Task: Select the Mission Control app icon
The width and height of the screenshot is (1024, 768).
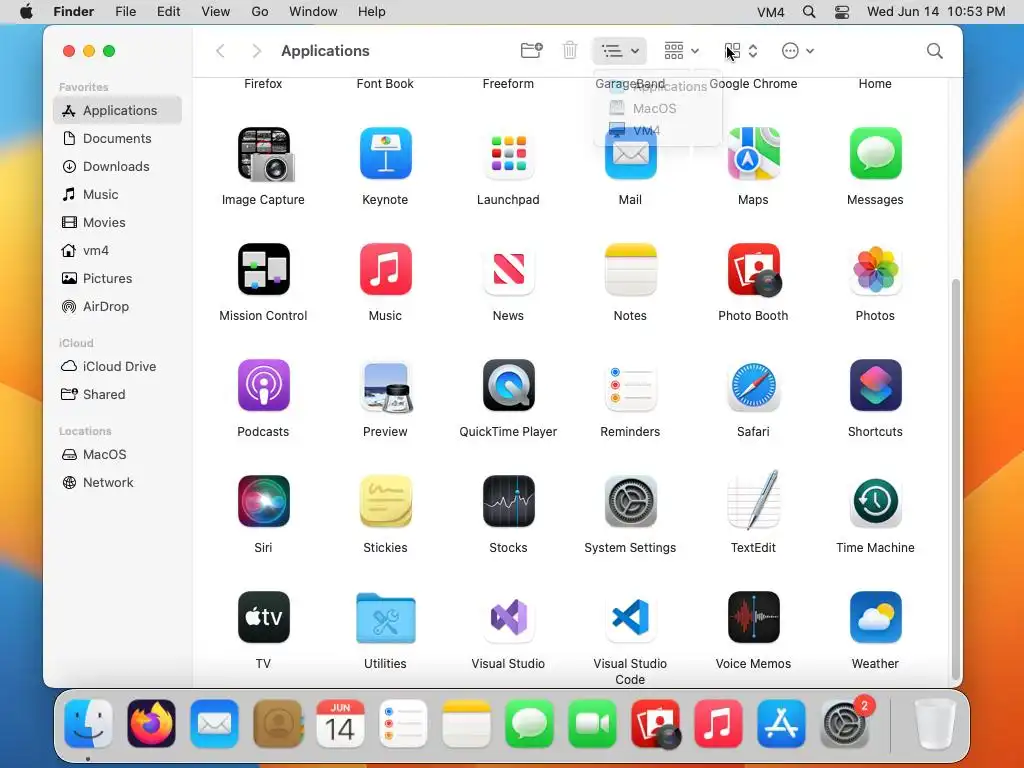Action: tap(263, 270)
